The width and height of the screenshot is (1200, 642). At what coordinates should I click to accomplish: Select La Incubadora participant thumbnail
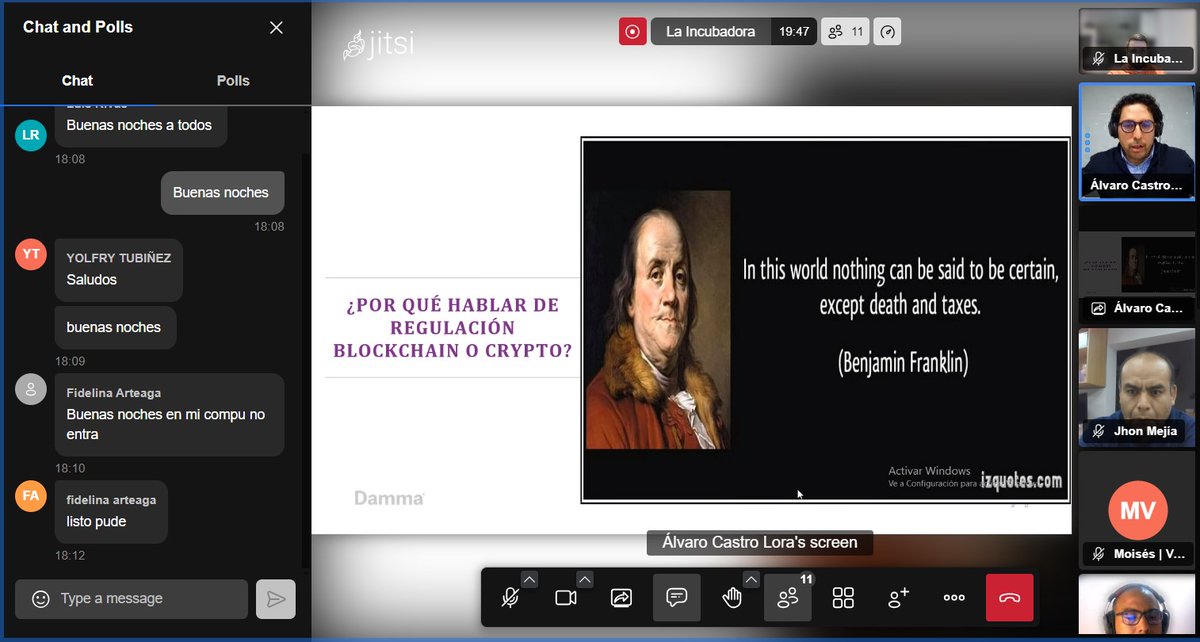[x=1136, y=40]
